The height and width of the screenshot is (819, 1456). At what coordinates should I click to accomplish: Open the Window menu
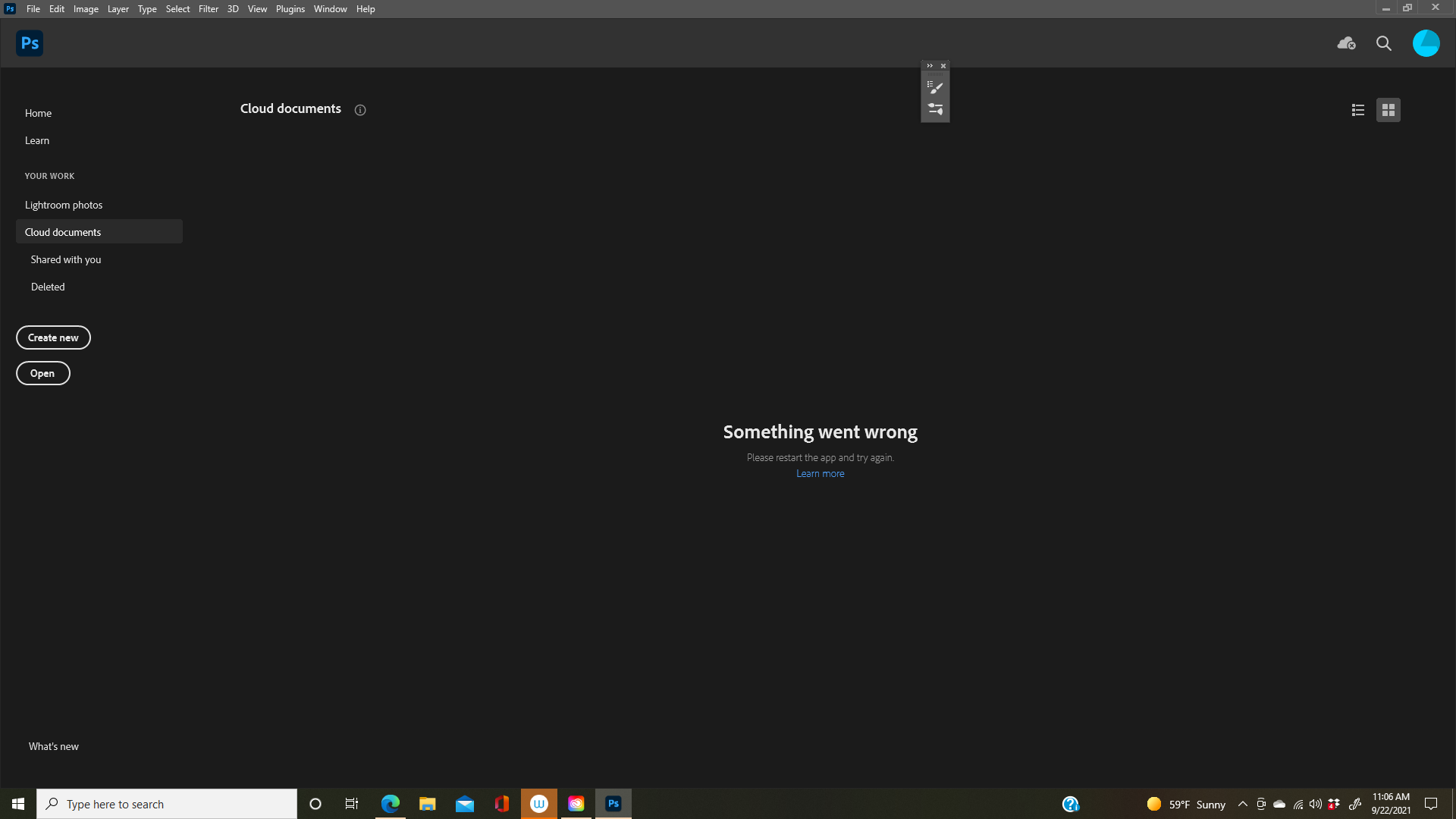click(330, 9)
